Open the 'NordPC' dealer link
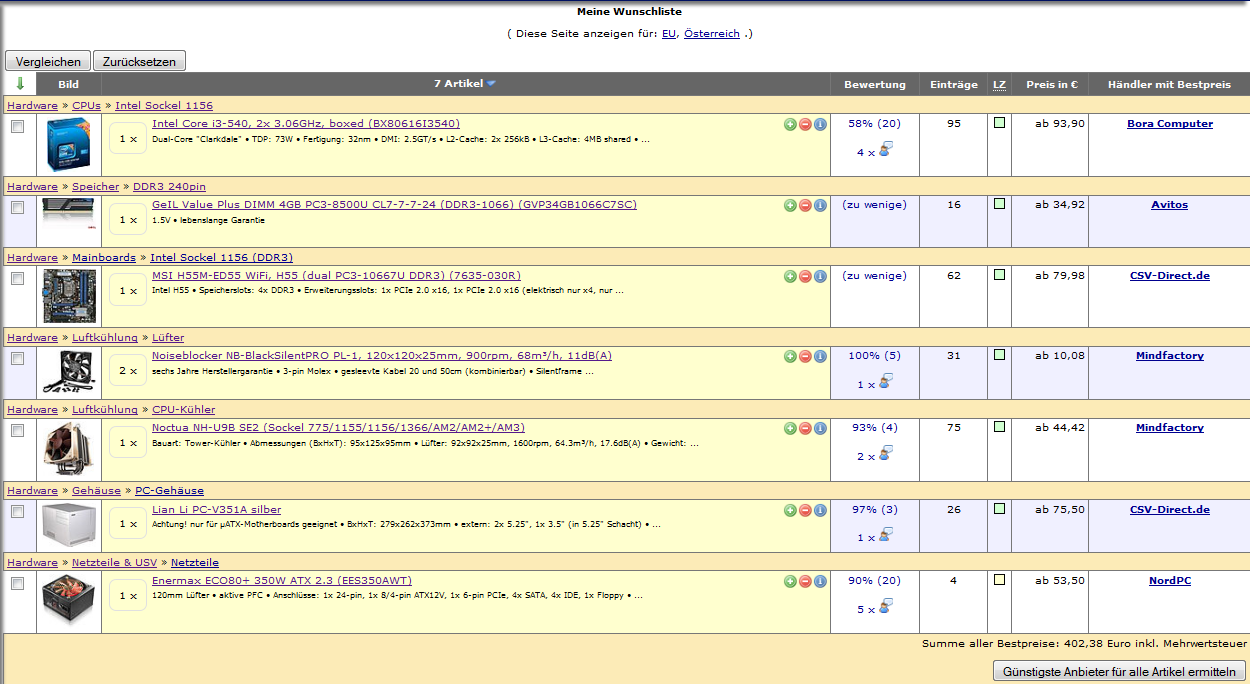The width and height of the screenshot is (1250, 684). pos(1169,581)
